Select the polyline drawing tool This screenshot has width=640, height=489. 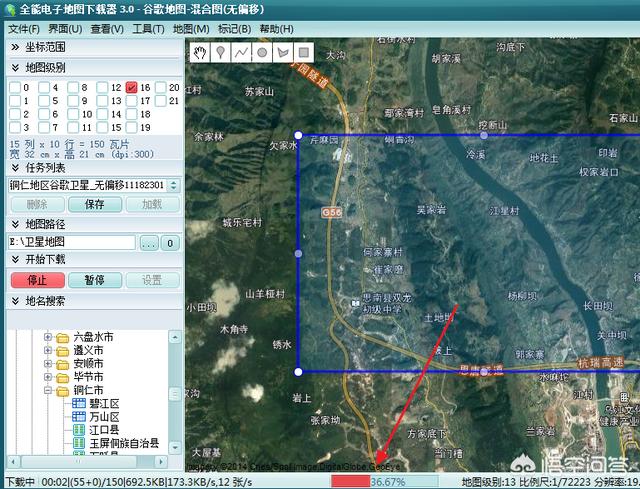tap(241, 53)
